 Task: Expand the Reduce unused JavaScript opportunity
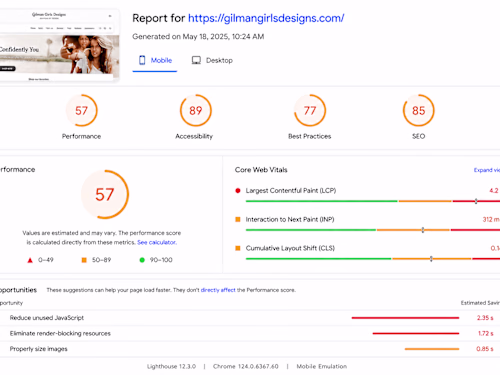[x=250, y=318]
